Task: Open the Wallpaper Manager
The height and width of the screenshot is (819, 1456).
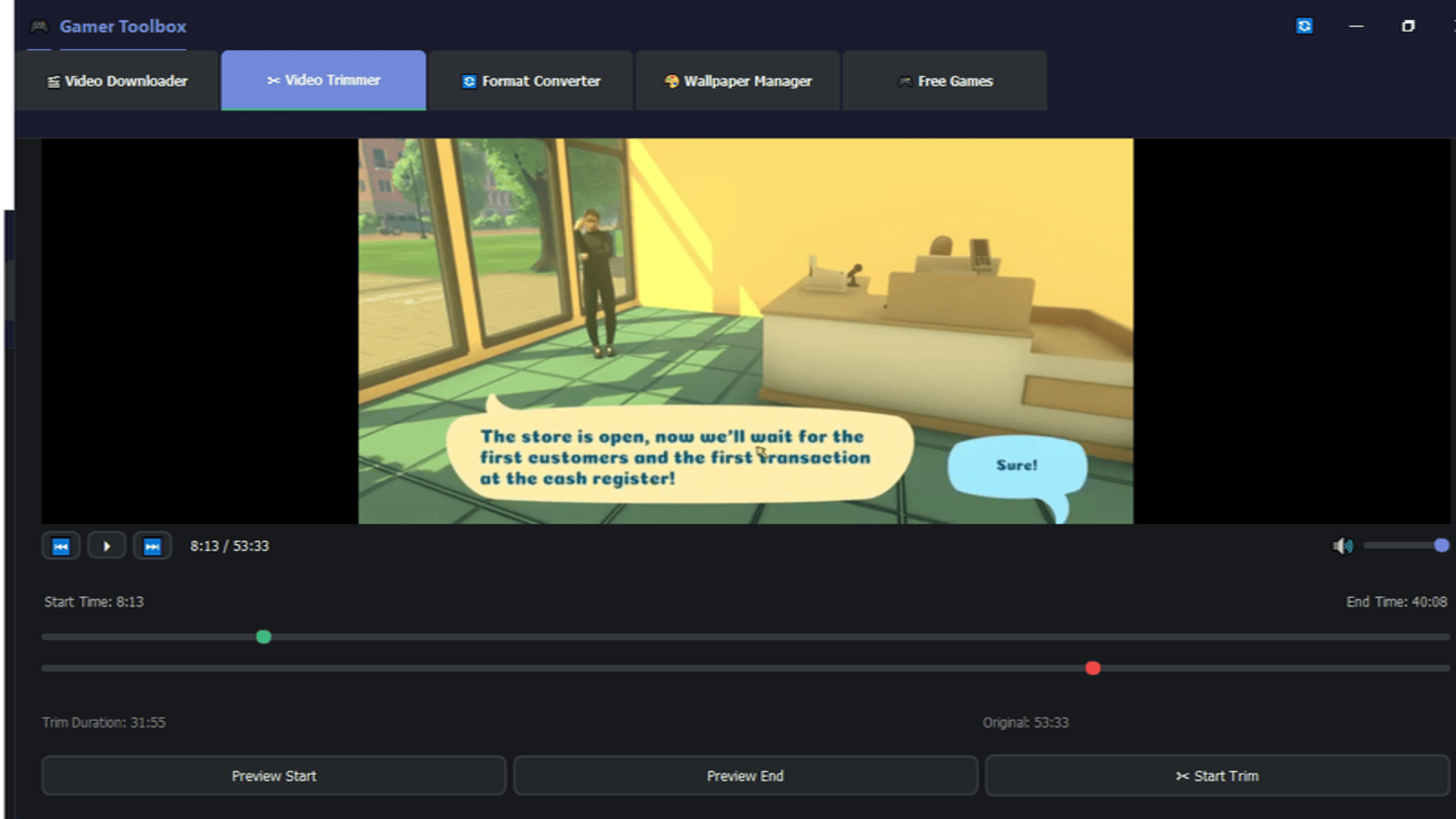Action: tap(738, 80)
